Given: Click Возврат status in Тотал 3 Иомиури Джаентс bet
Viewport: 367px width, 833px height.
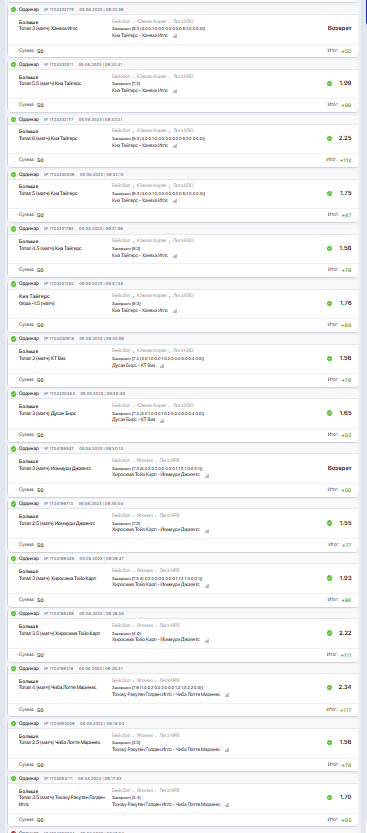Looking at the screenshot, I should [339, 468].
